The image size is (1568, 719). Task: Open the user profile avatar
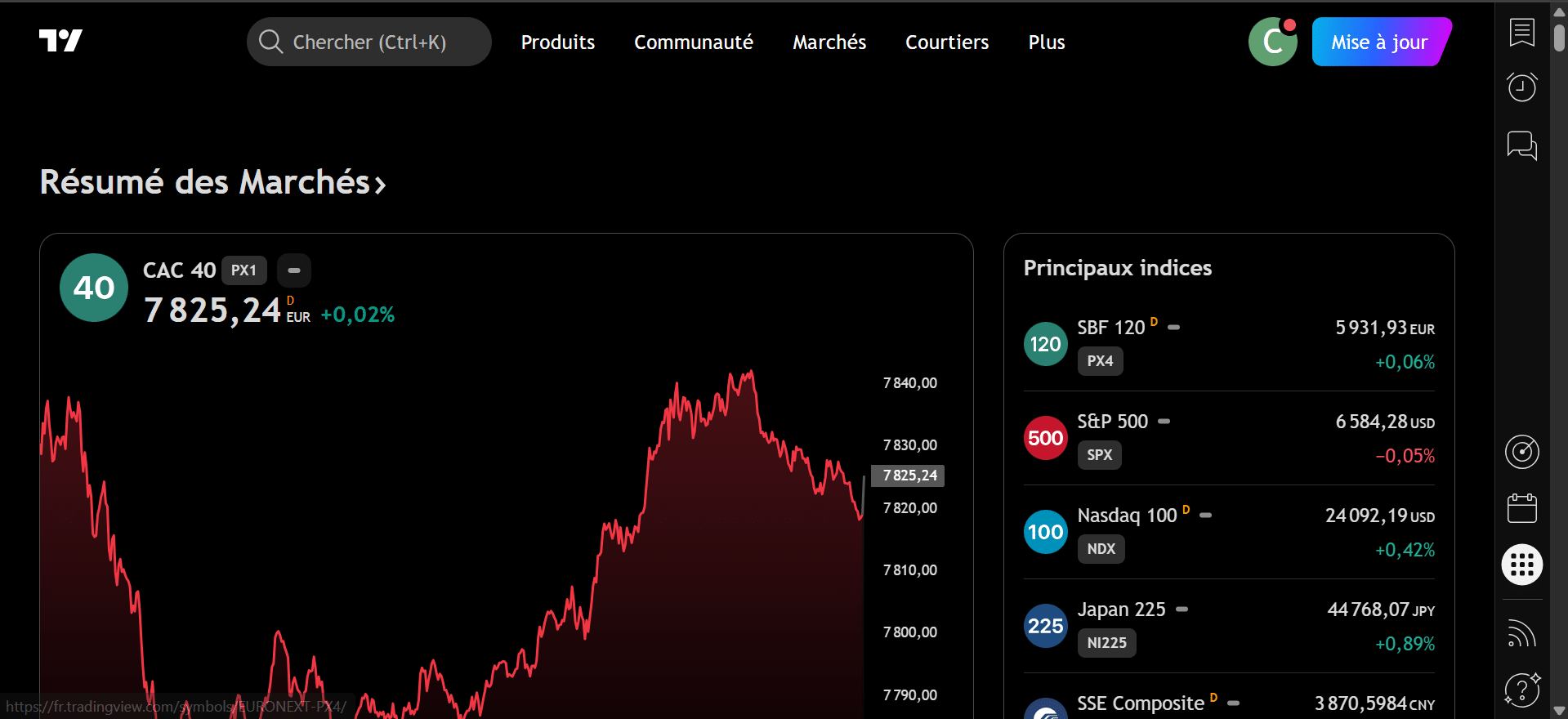[x=1272, y=42]
